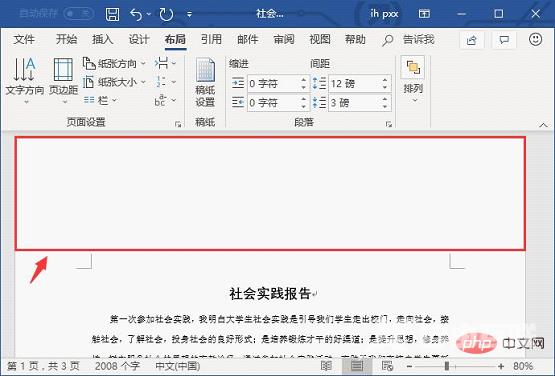Viewport: 555px width, 376px height.
Task: Toggle the AutoSave switch
Action: pyautogui.click(x=79, y=14)
